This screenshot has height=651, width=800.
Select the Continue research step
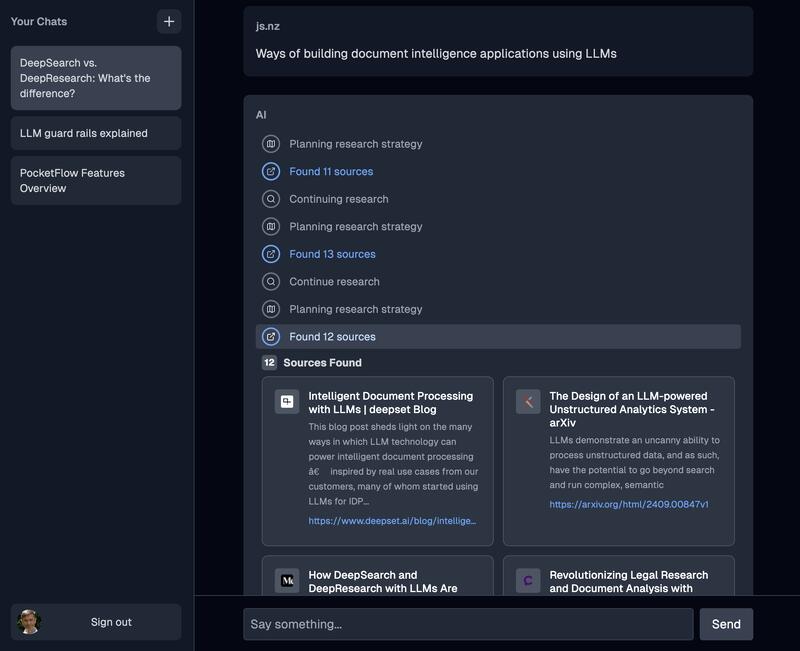coord(334,282)
